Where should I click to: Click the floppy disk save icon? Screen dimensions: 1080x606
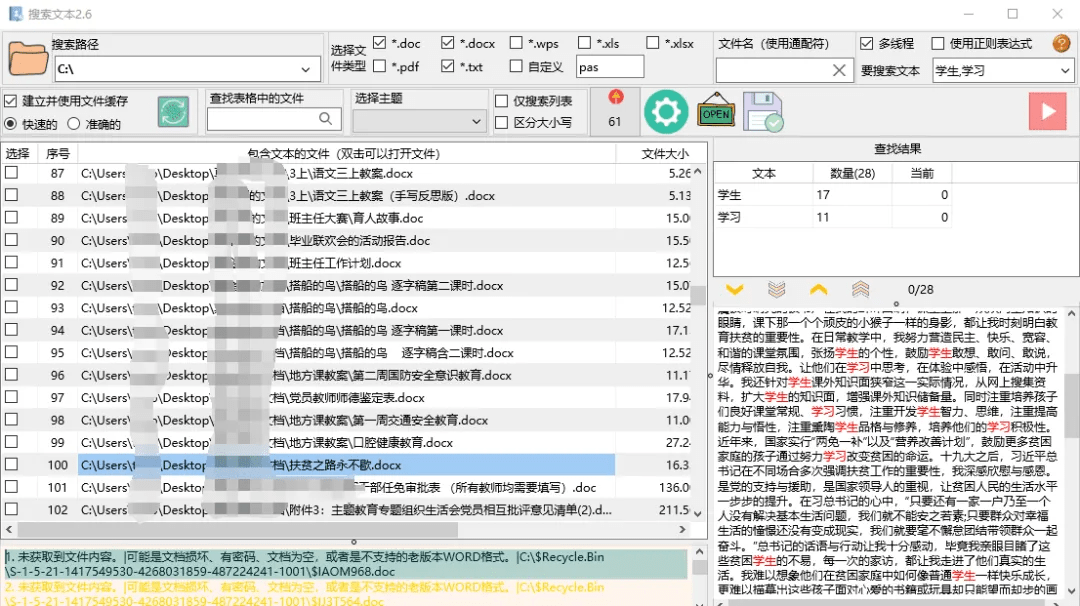click(764, 112)
